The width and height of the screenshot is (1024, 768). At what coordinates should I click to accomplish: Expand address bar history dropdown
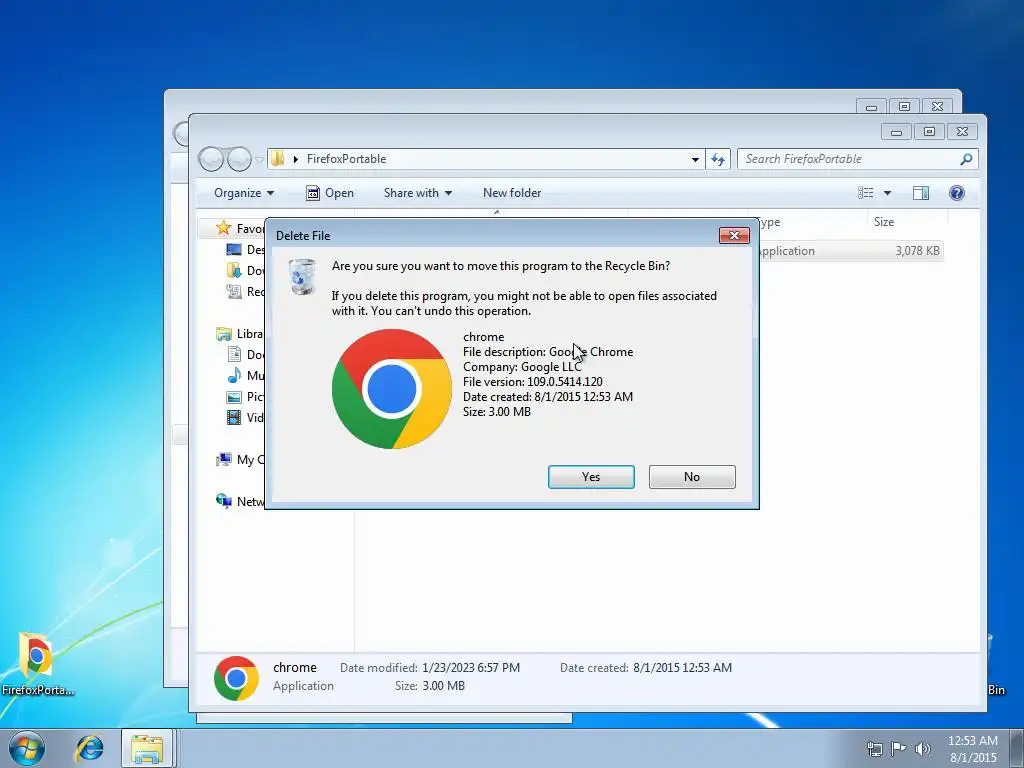pyautogui.click(x=696, y=159)
